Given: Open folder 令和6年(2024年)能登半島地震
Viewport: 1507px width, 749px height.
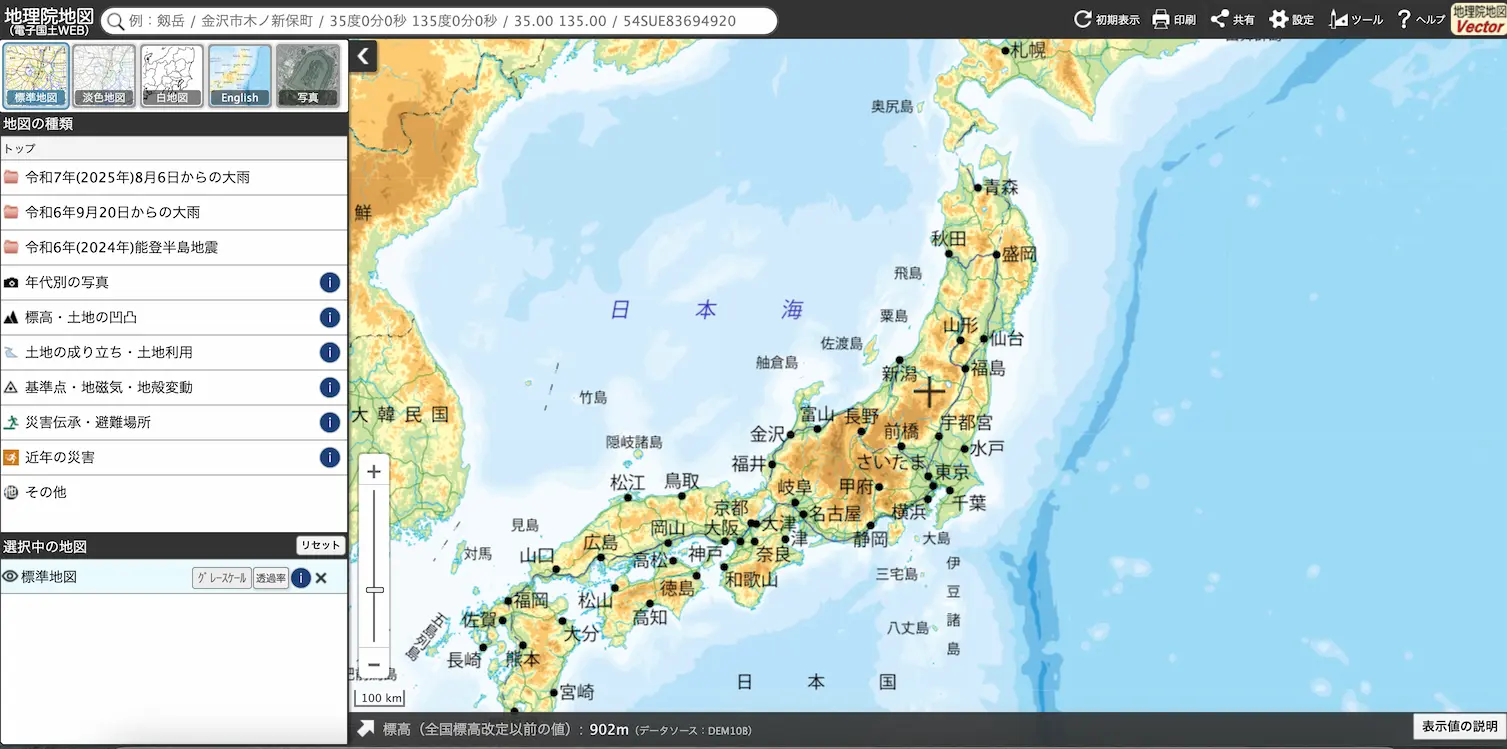Looking at the screenshot, I should click(174, 247).
